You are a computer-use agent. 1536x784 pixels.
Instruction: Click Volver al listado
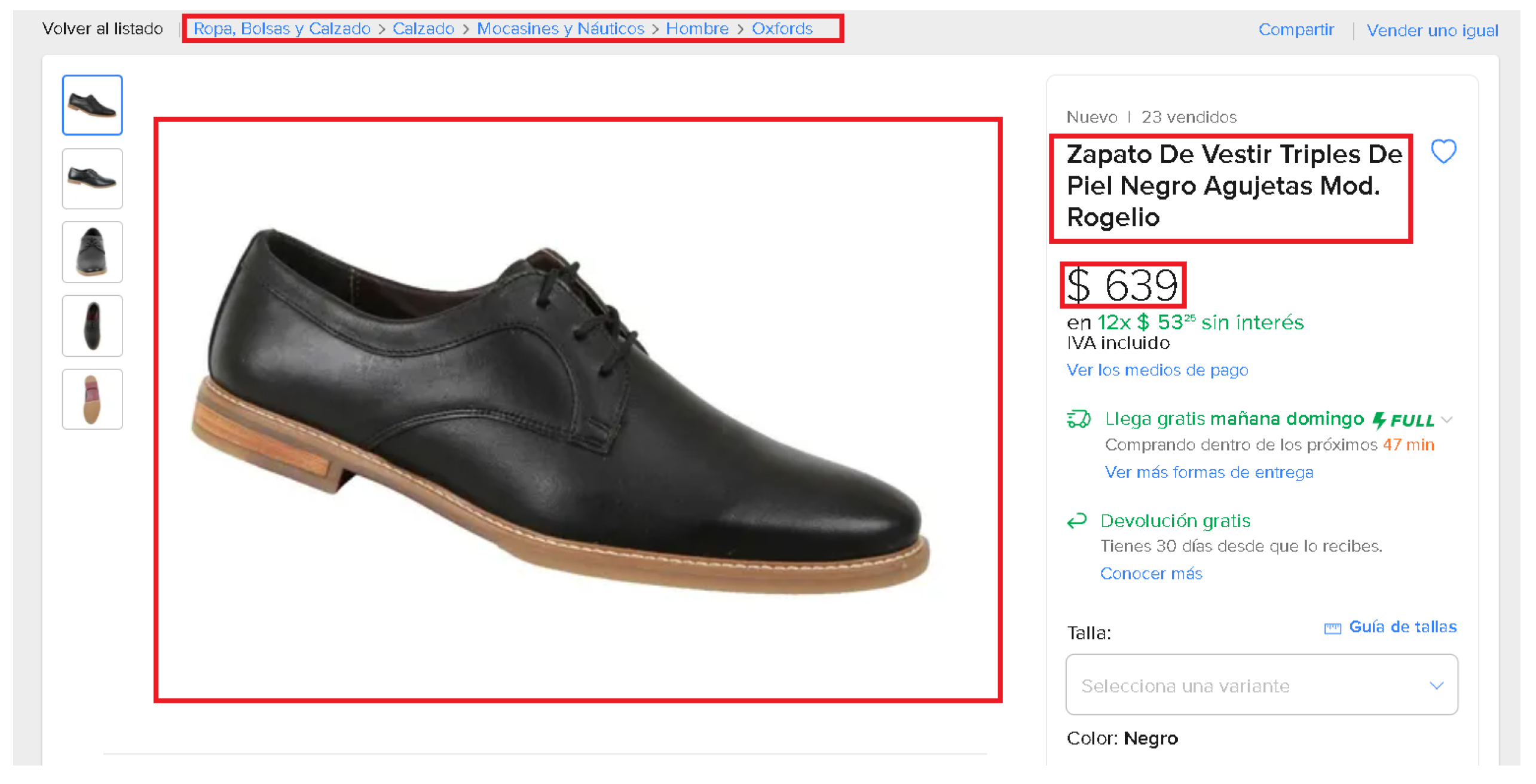pos(102,29)
